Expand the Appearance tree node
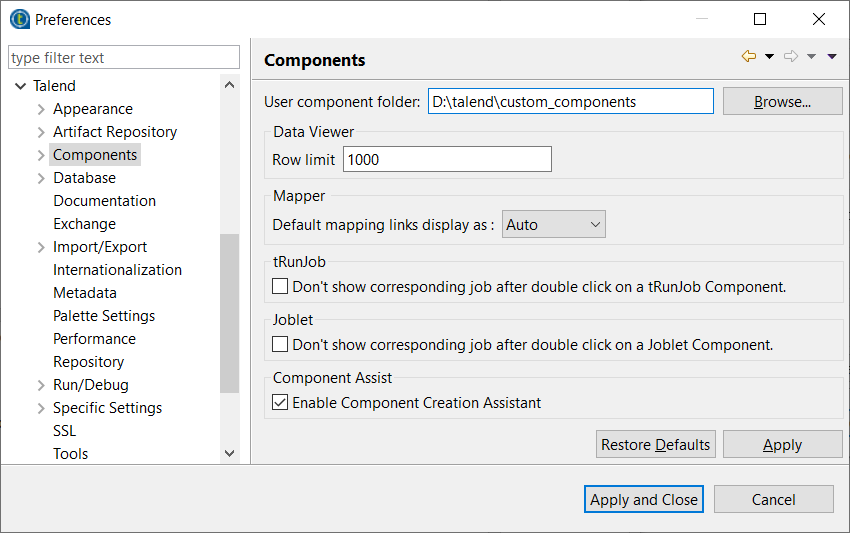Image resolution: width=850 pixels, height=533 pixels. pos(41,109)
